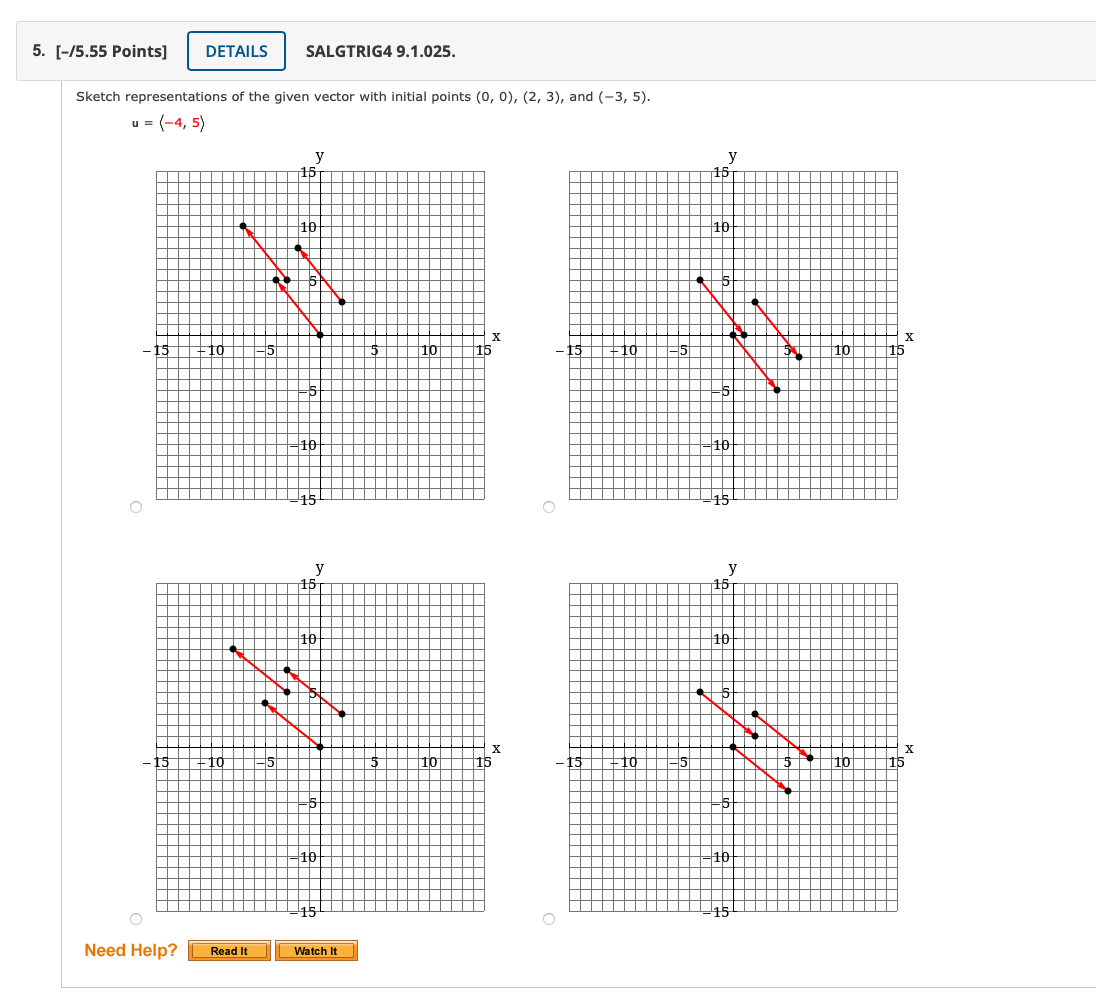Click the SALGTRIG4 9.1.025 assignment link
This screenshot has width=1096, height=1002.
point(380,50)
